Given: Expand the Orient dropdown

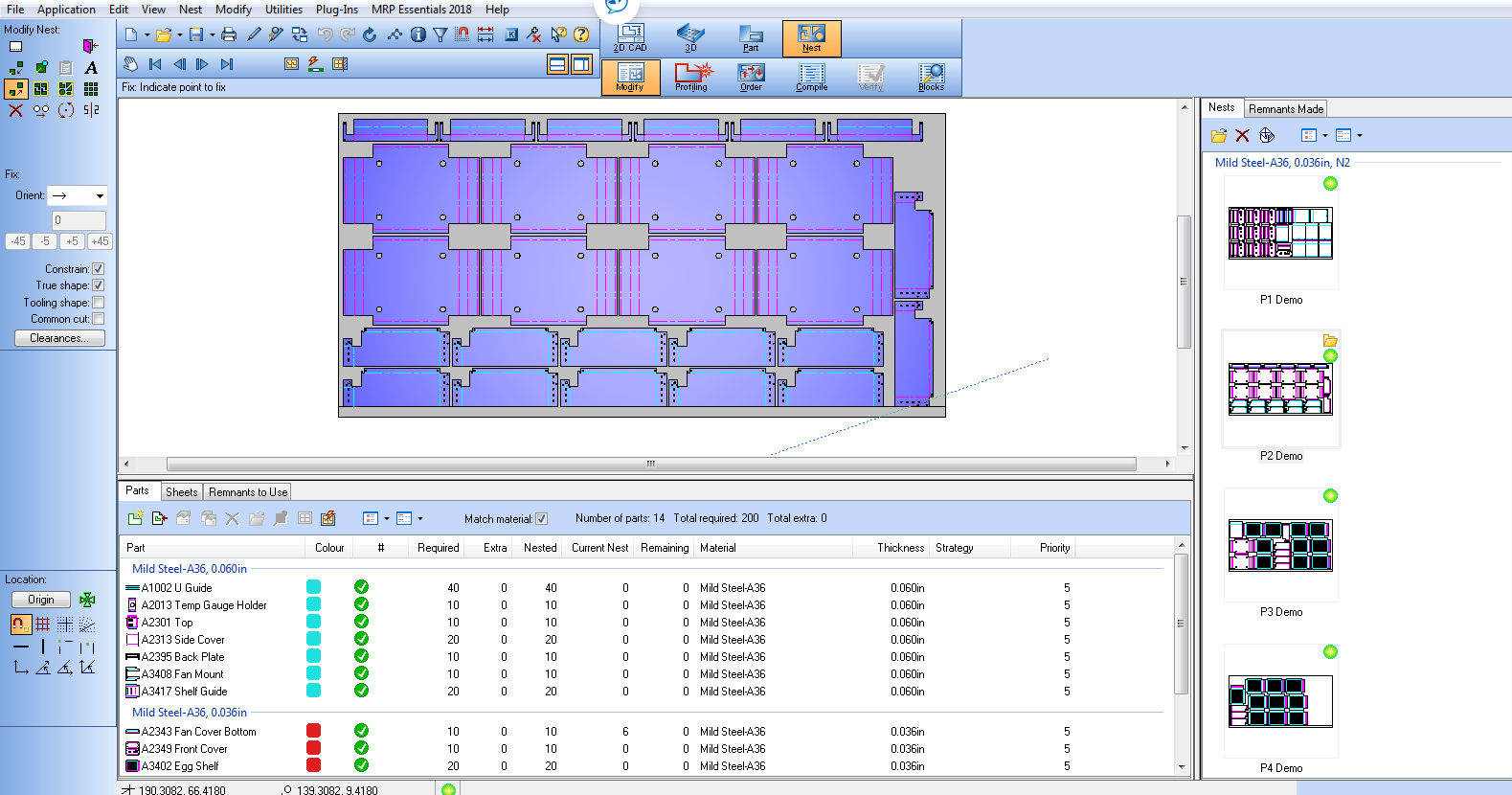Looking at the screenshot, I should tap(100, 196).
